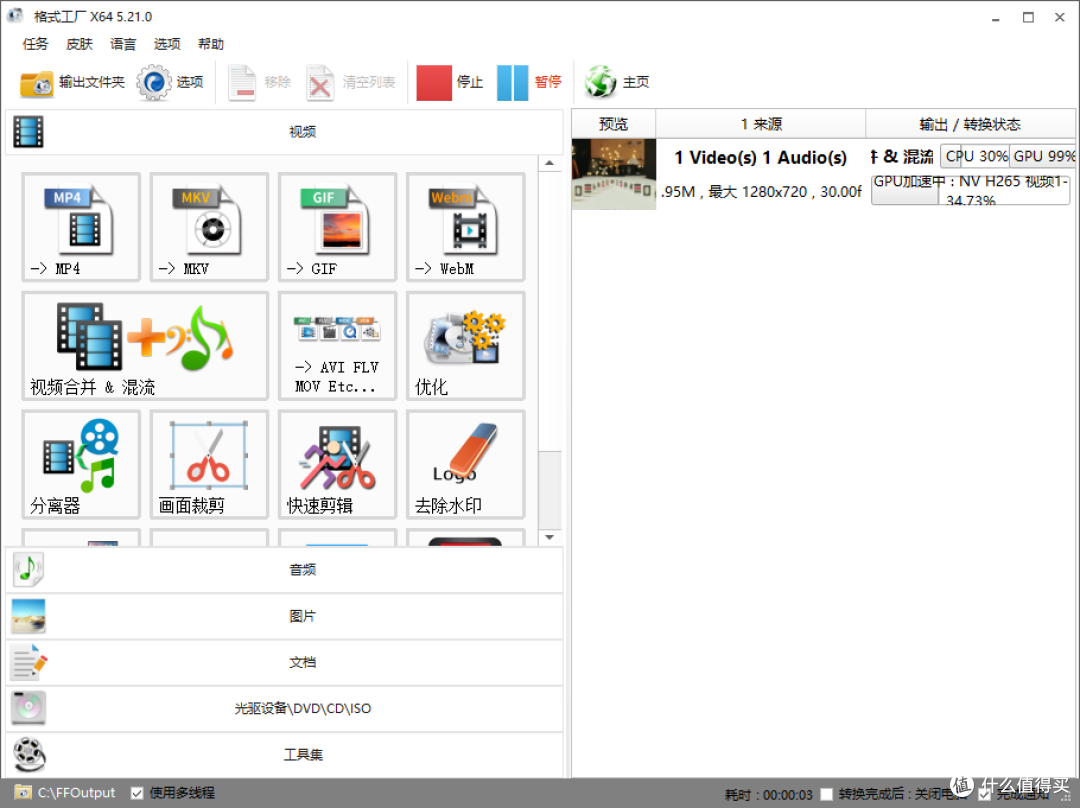Open 视频合并 & 混流 tool
Viewport: 1080px width, 808px height.
[145, 345]
